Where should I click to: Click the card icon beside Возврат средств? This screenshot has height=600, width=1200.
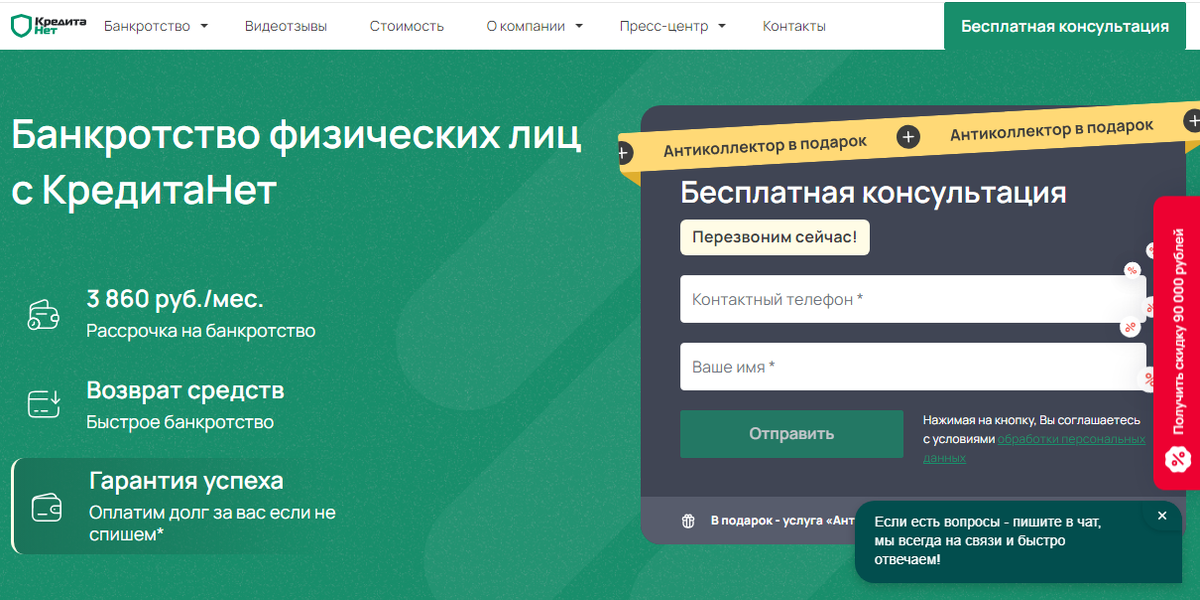coord(43,404)
